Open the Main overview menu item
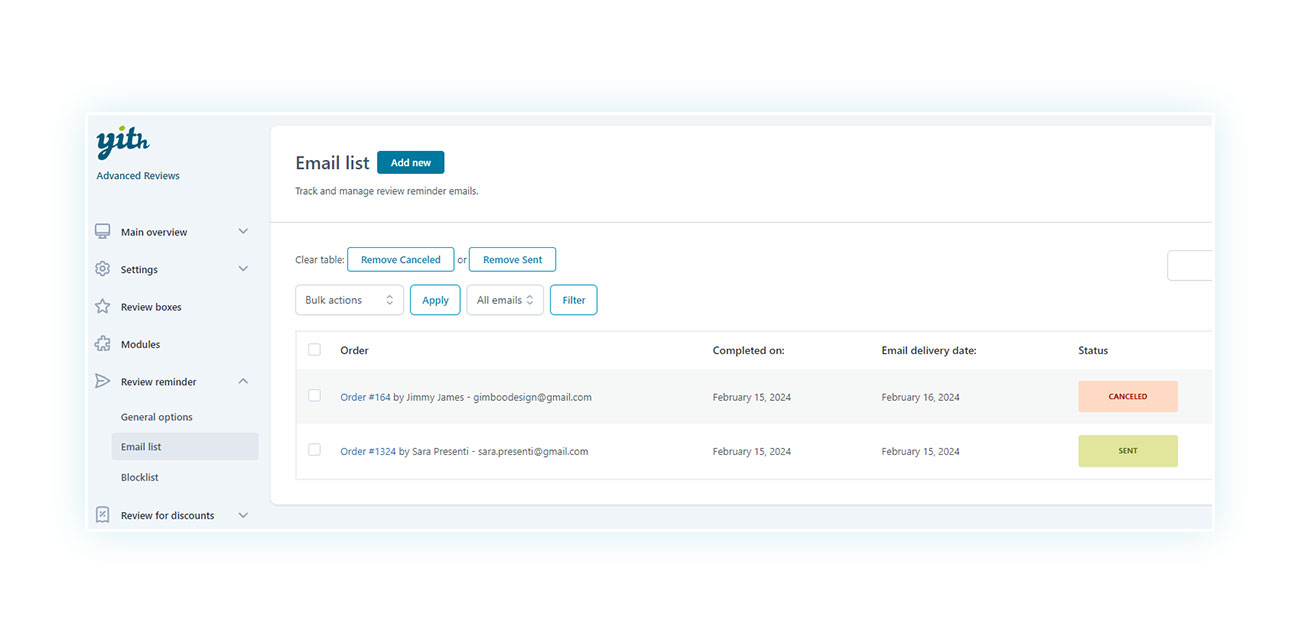 [x=154, y=232]
